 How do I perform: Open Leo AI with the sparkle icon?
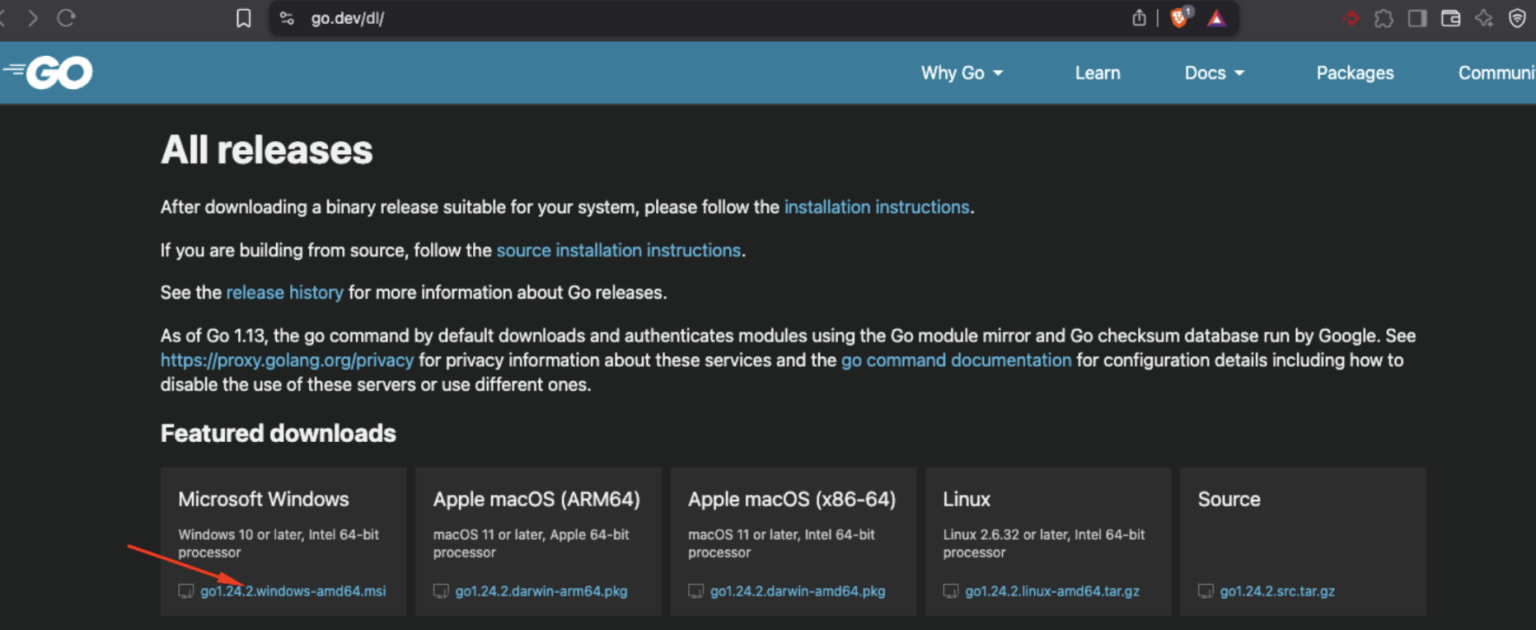[x=1483, y=17]
